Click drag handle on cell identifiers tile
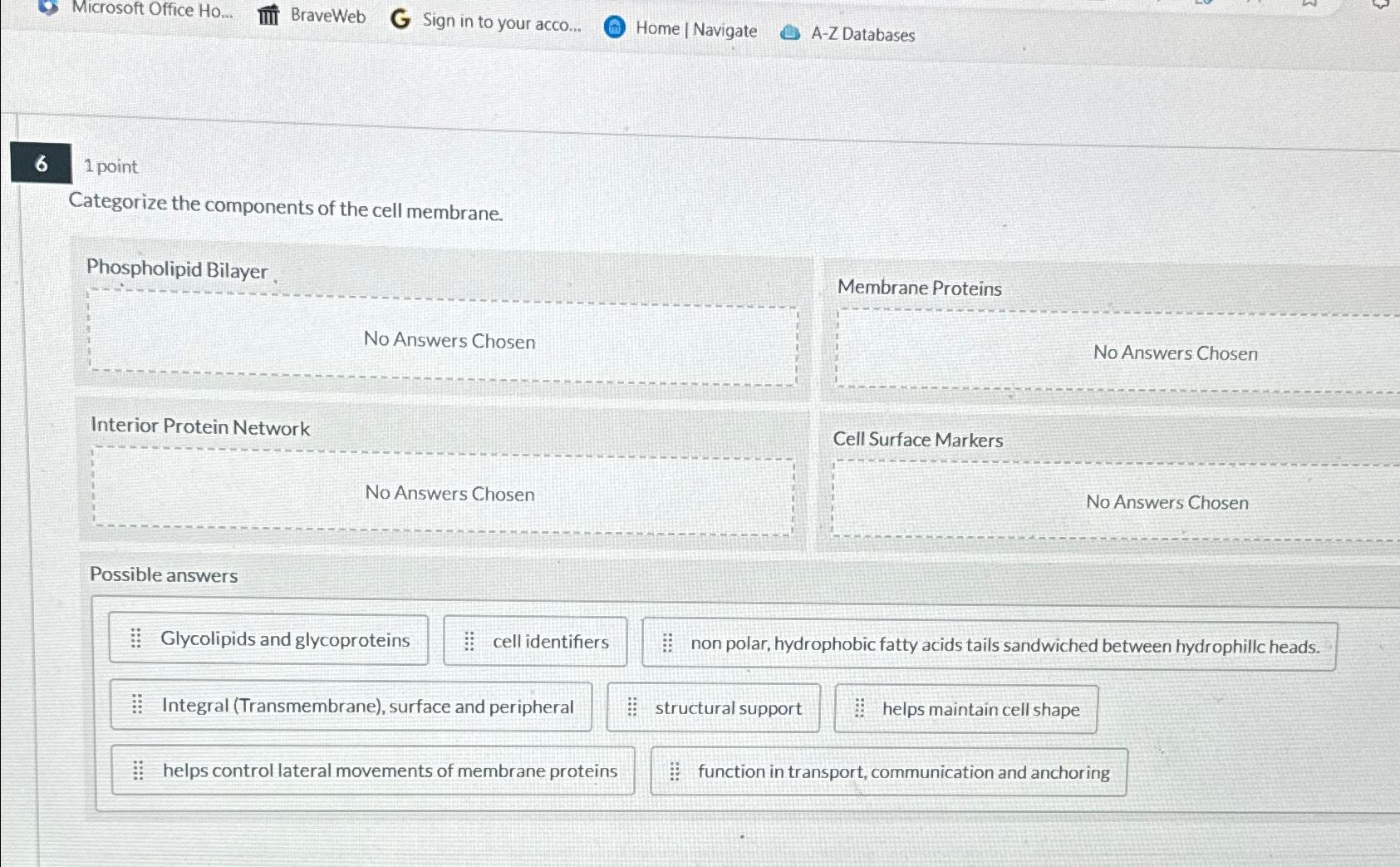 pyautogui.click(x=469, y=641)
